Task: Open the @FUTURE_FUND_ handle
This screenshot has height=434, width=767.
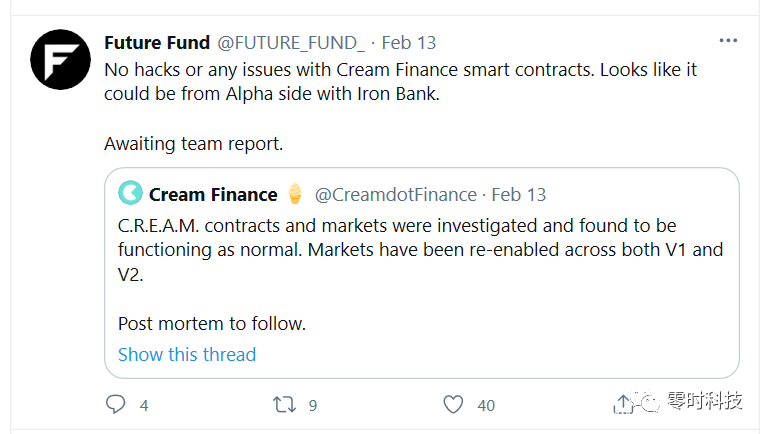Action: coord(291,43)
